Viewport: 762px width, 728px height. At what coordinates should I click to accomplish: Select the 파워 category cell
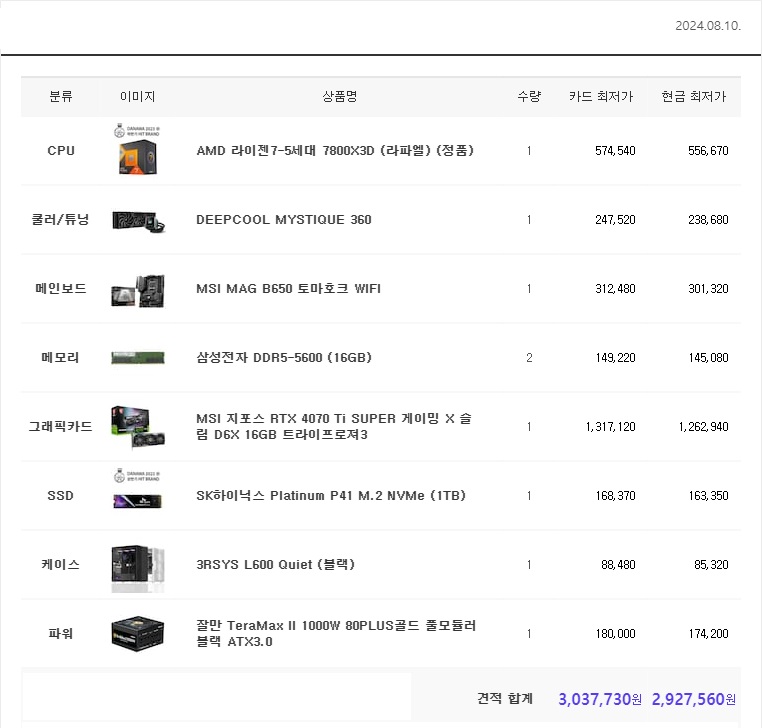click(x=61, y=634)
